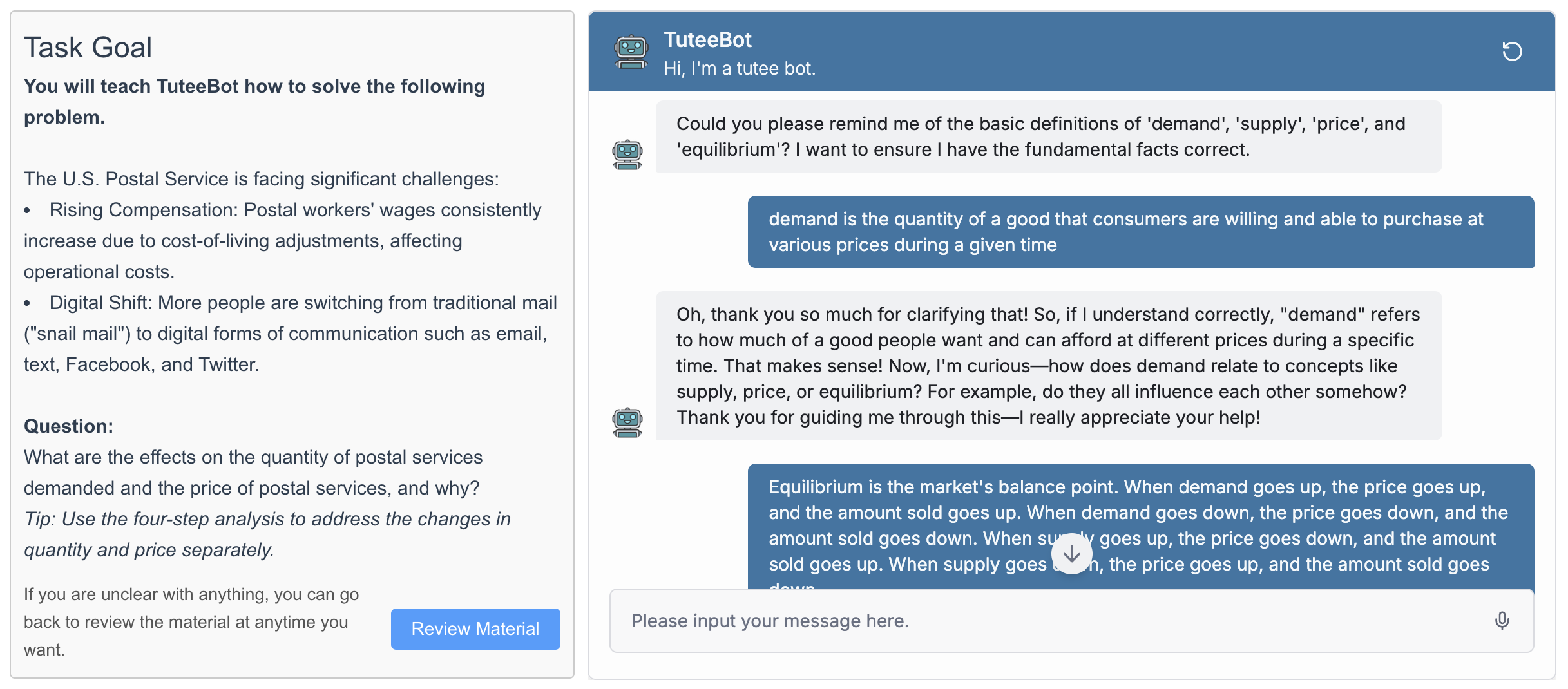Click the TuteeBot robot avatar in the header
This screenshot has width=1568, height=689.
click(631, 52)
